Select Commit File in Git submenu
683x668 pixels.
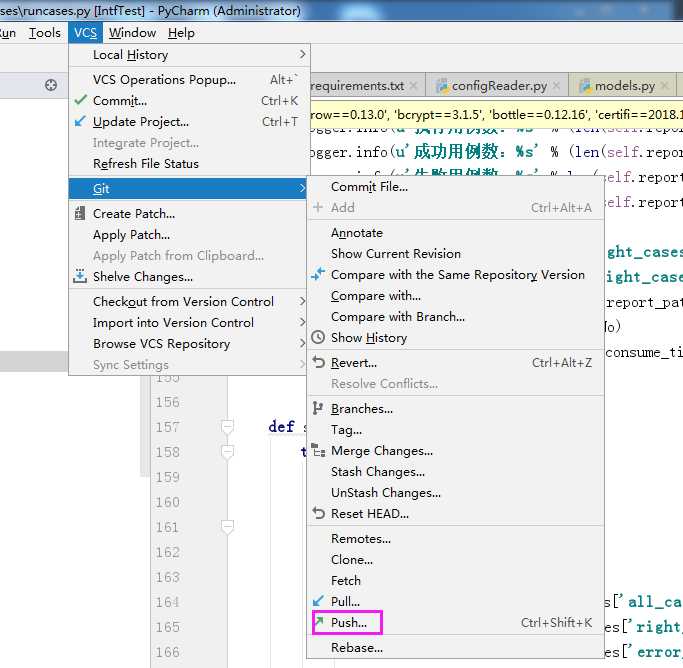[x=456, y=187]
